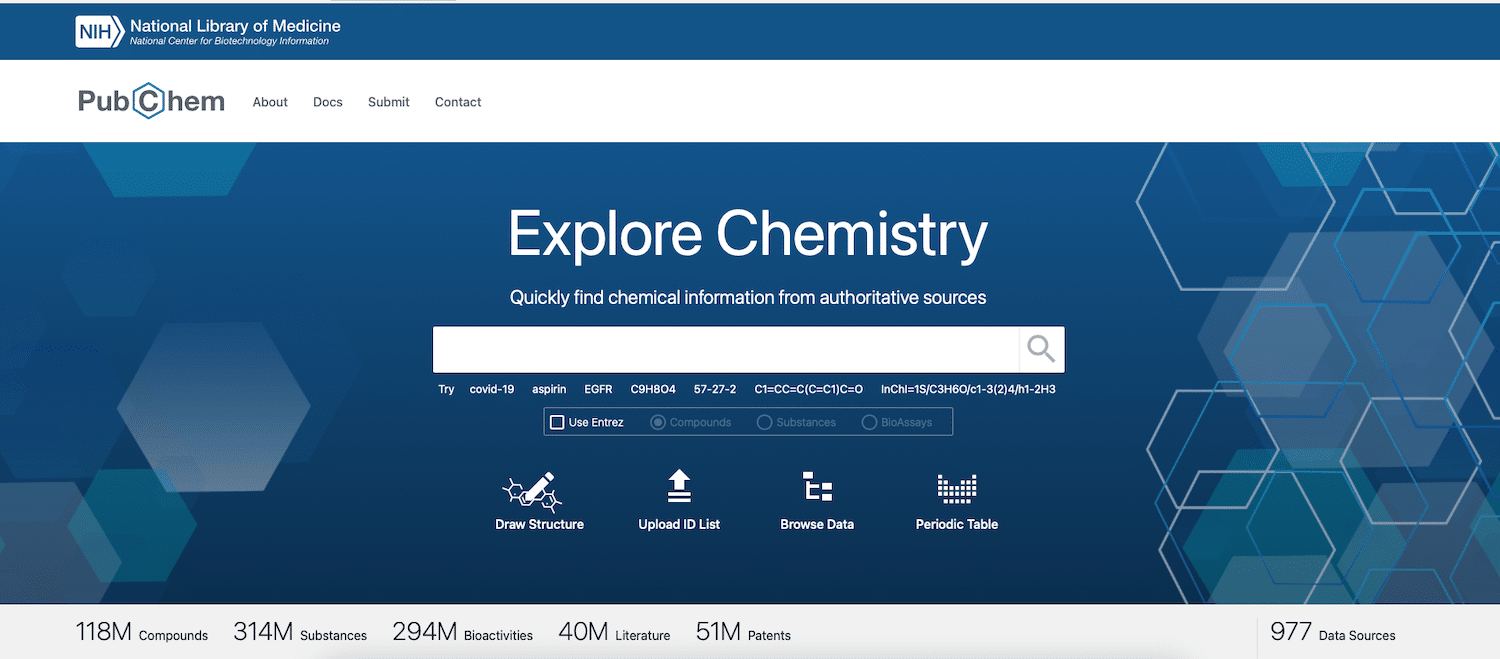Viewport: 1500px width, 659px height.
Task: Click the Upload ID List icon
Action: [679, 487]
